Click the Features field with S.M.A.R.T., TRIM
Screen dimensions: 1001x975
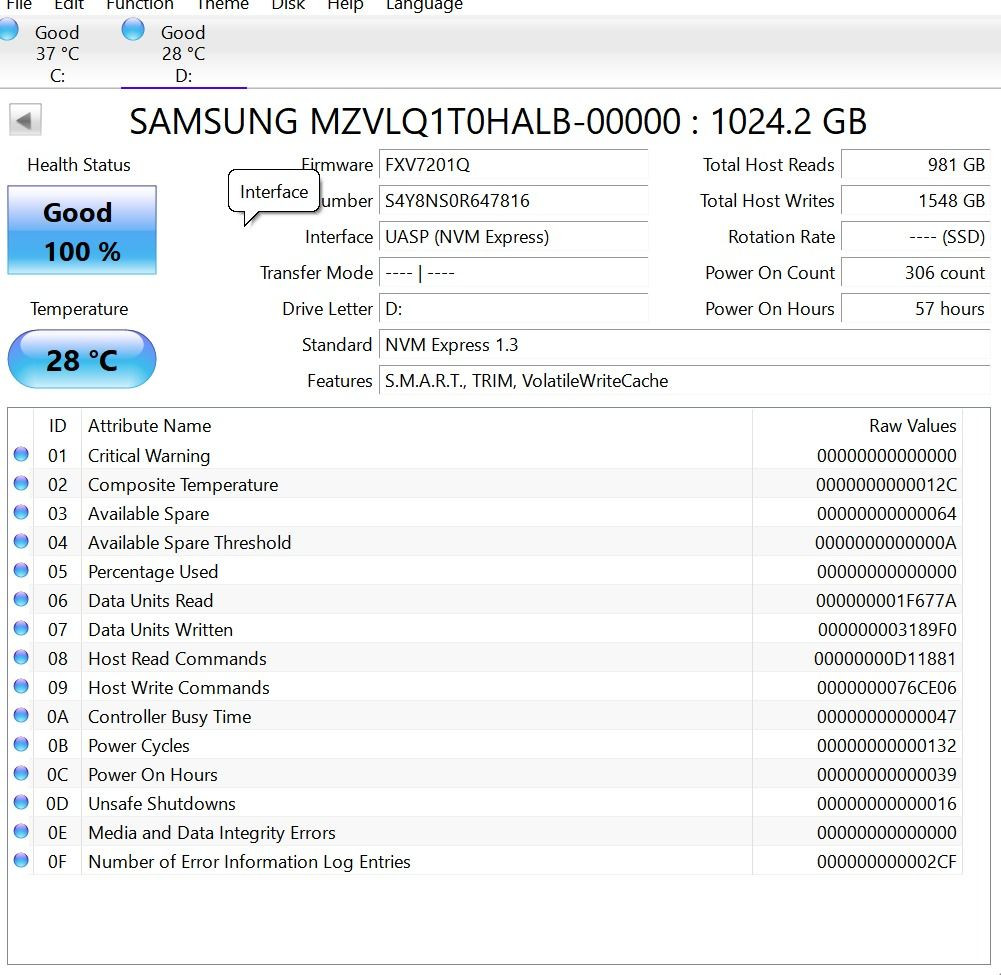pos(684,381)
